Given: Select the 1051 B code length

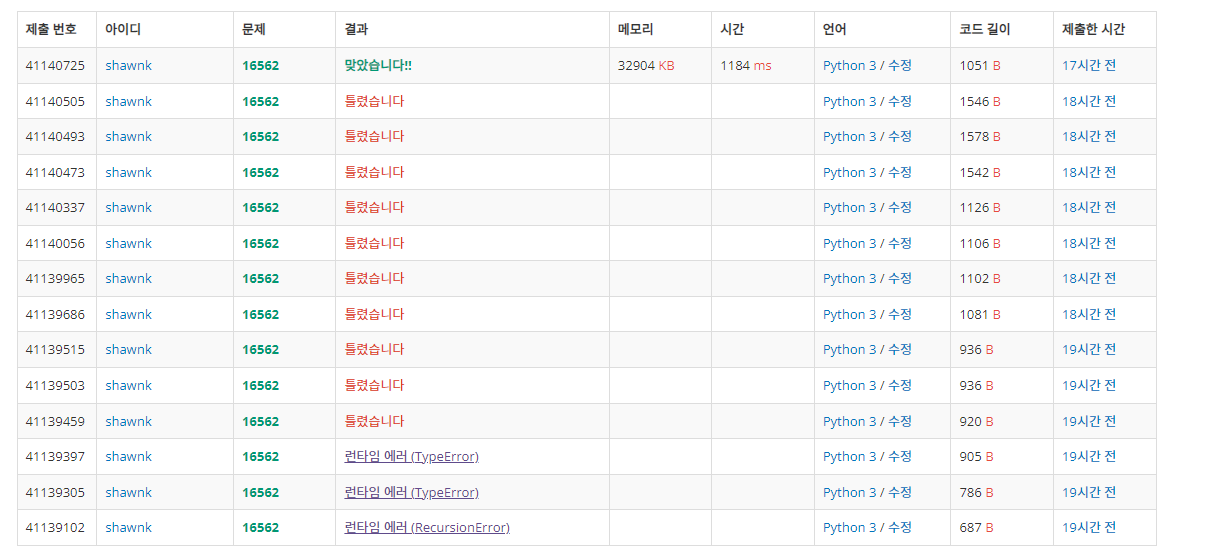Looking at the screenshot, I should [980, 65].
